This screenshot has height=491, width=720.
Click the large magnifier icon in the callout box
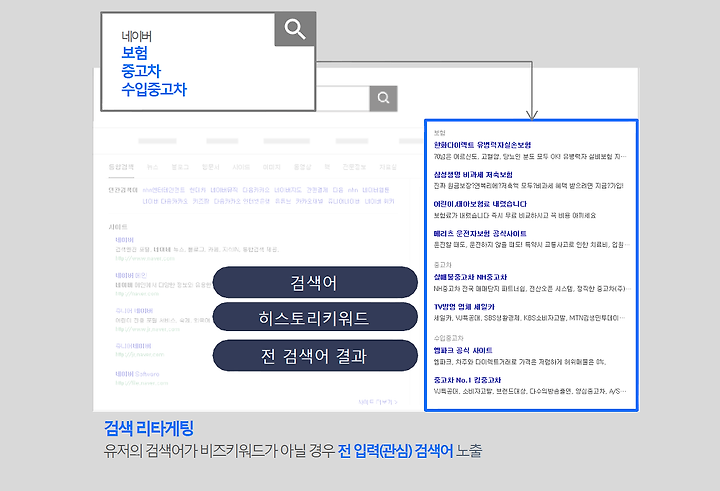point(295,29)
